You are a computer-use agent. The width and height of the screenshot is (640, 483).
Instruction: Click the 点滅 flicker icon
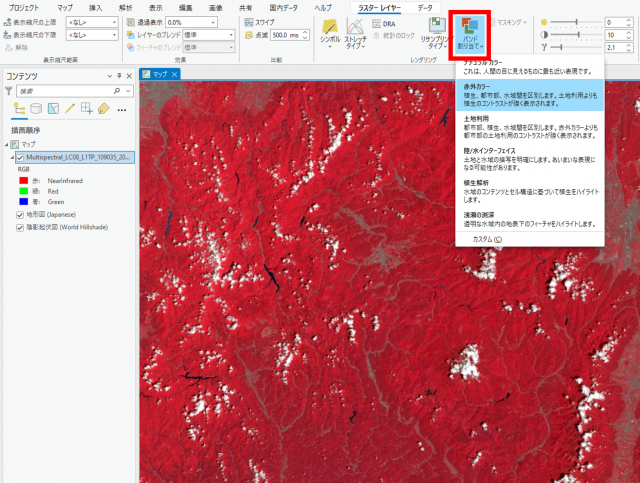pyautogui.click(x=249, y=36)
